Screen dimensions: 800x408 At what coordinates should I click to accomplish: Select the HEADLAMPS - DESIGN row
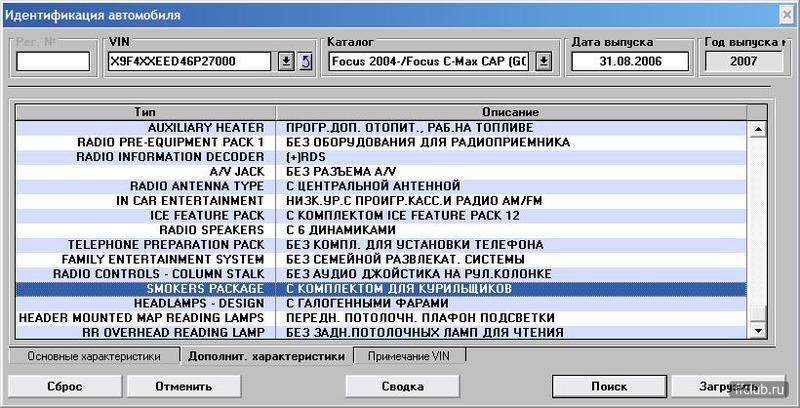[x=381, y=303]
